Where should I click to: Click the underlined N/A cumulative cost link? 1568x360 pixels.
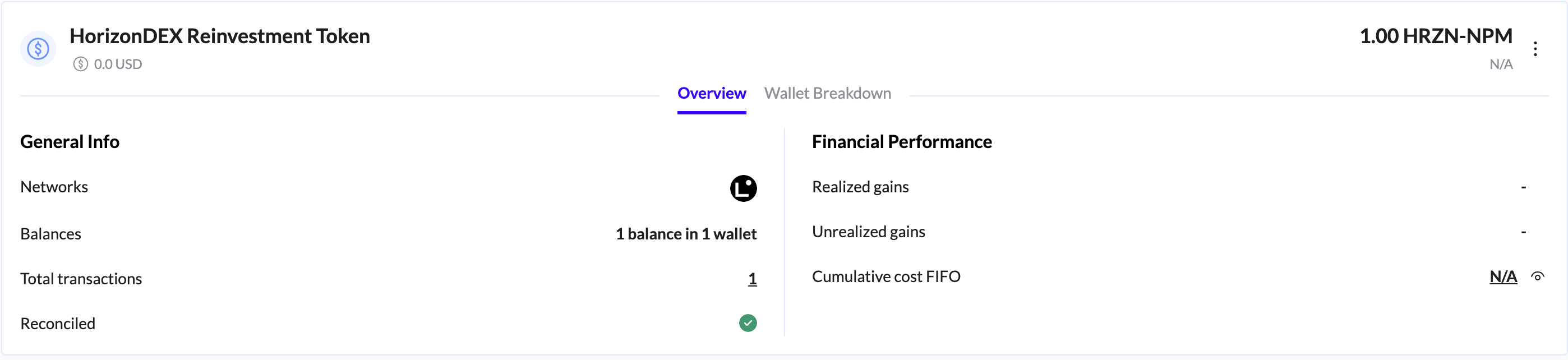click(x=1502, y=276)
